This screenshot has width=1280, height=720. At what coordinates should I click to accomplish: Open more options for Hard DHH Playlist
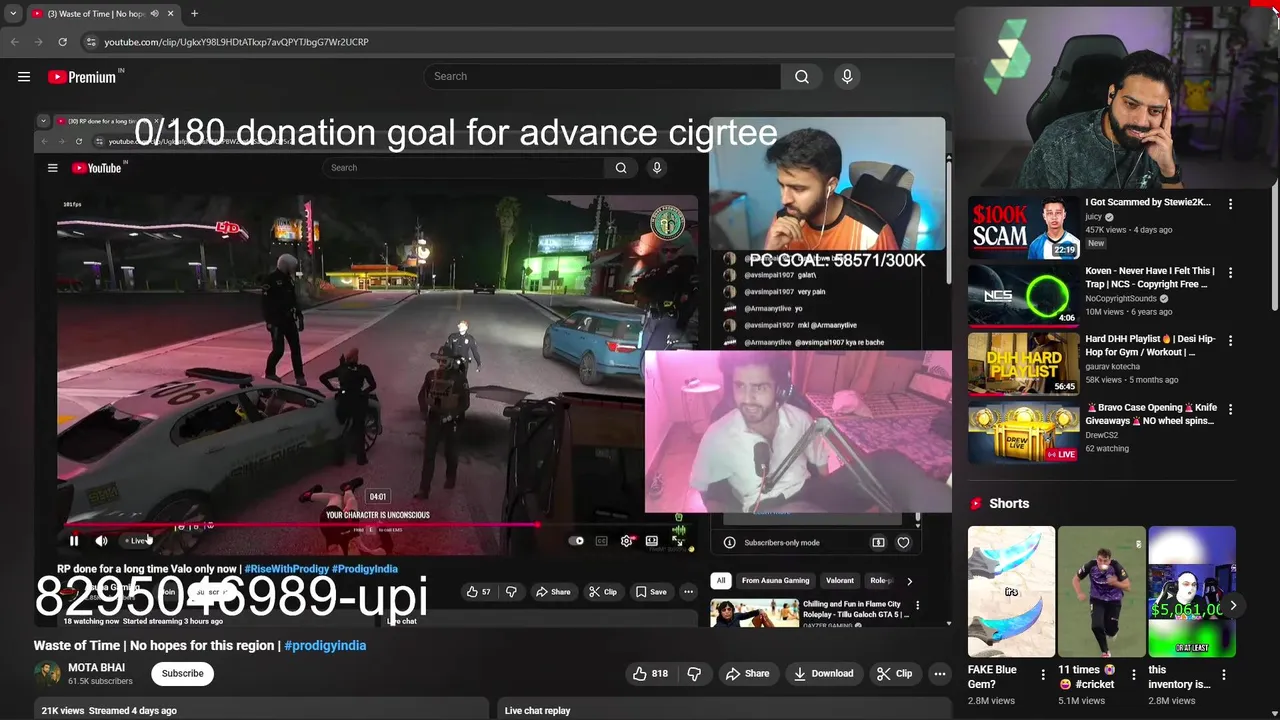(1230, 340)
